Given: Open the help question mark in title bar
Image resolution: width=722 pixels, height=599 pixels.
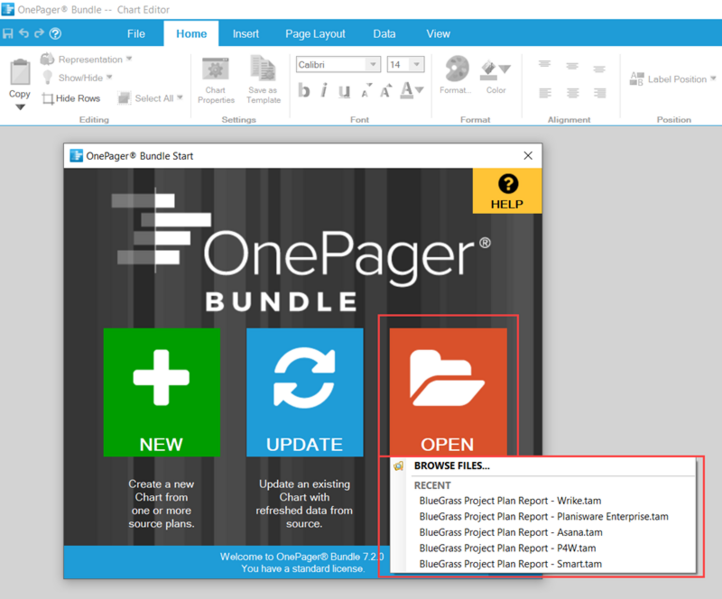Looking at the screenshot, I should point(55,34).
